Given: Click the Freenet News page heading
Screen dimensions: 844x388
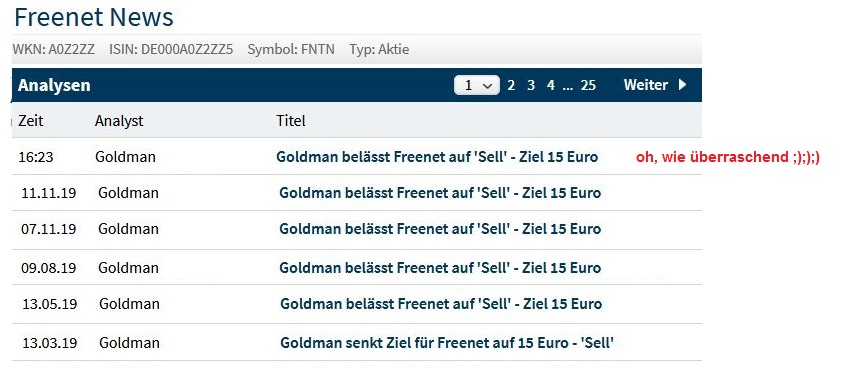Looking at the screenshot, I should point(94,17).
